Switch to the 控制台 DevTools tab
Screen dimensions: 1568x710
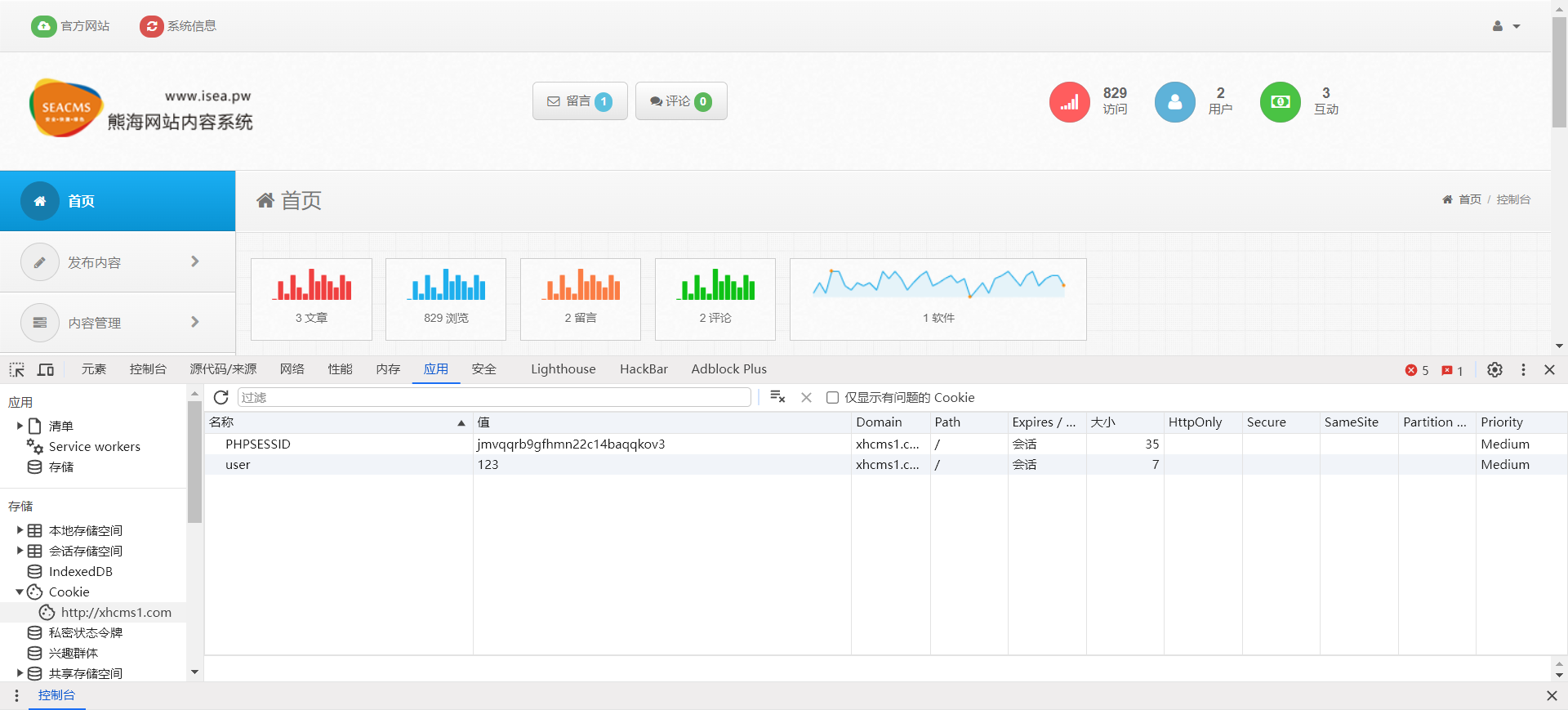tap(148, 369)
